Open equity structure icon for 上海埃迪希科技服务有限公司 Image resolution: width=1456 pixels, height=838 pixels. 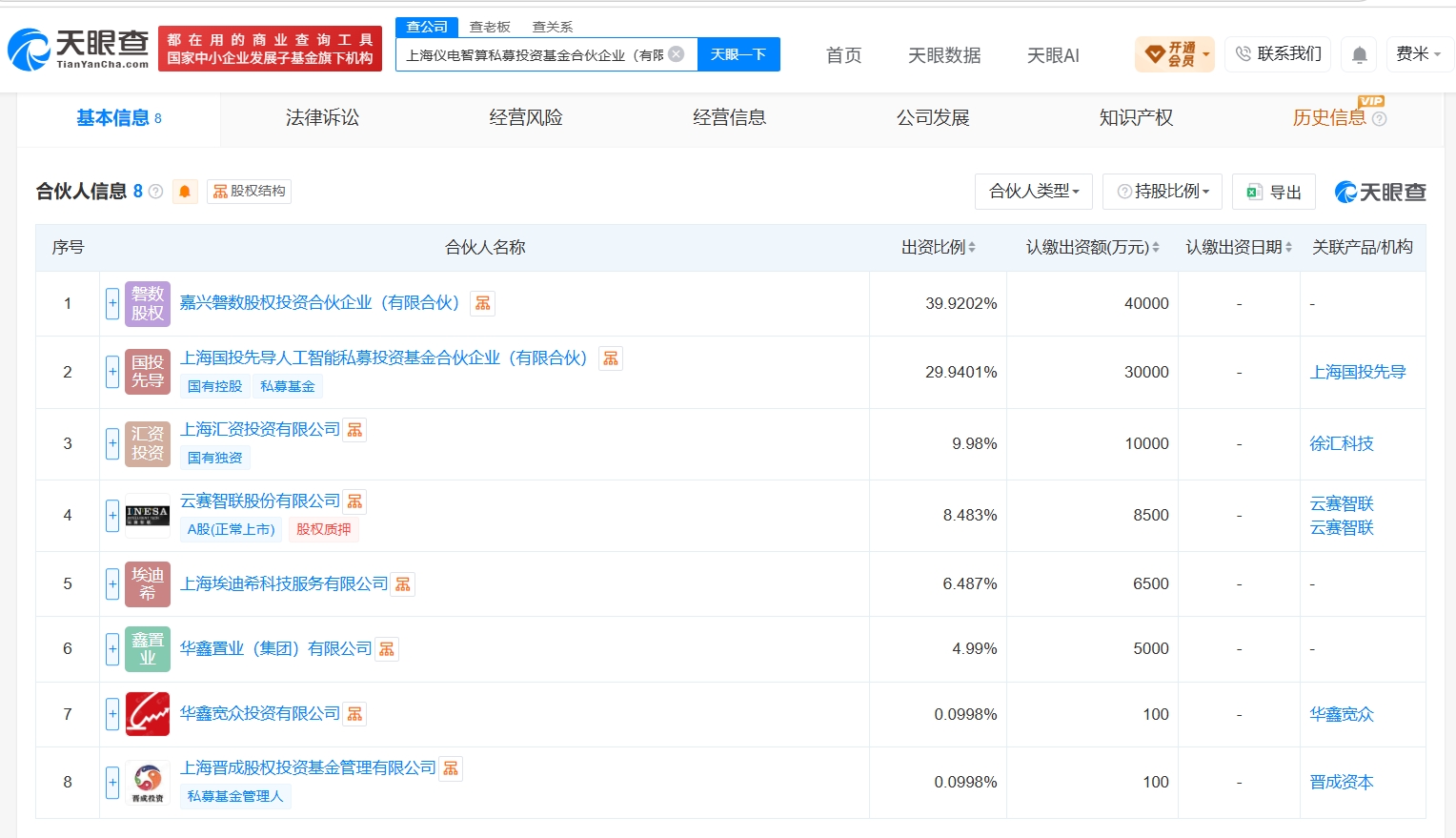tap(403, 584)
